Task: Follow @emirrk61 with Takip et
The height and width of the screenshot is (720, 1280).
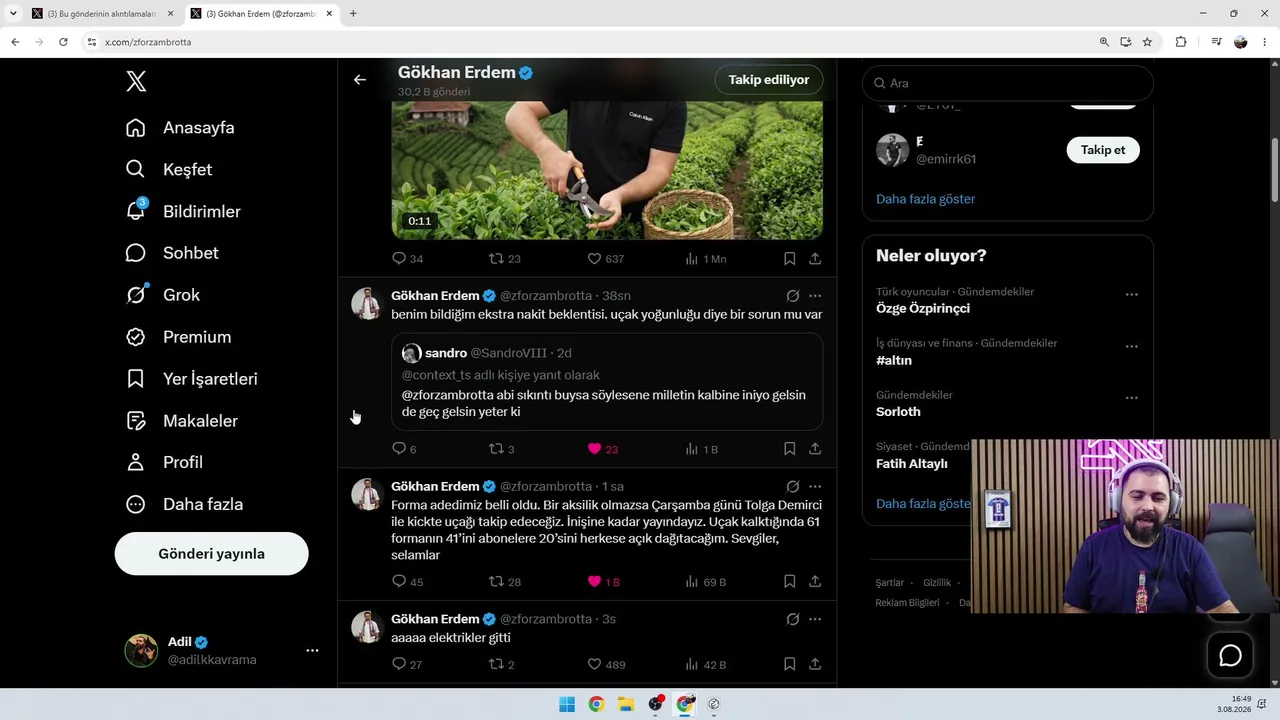Action: click(x=1103, y=150)
